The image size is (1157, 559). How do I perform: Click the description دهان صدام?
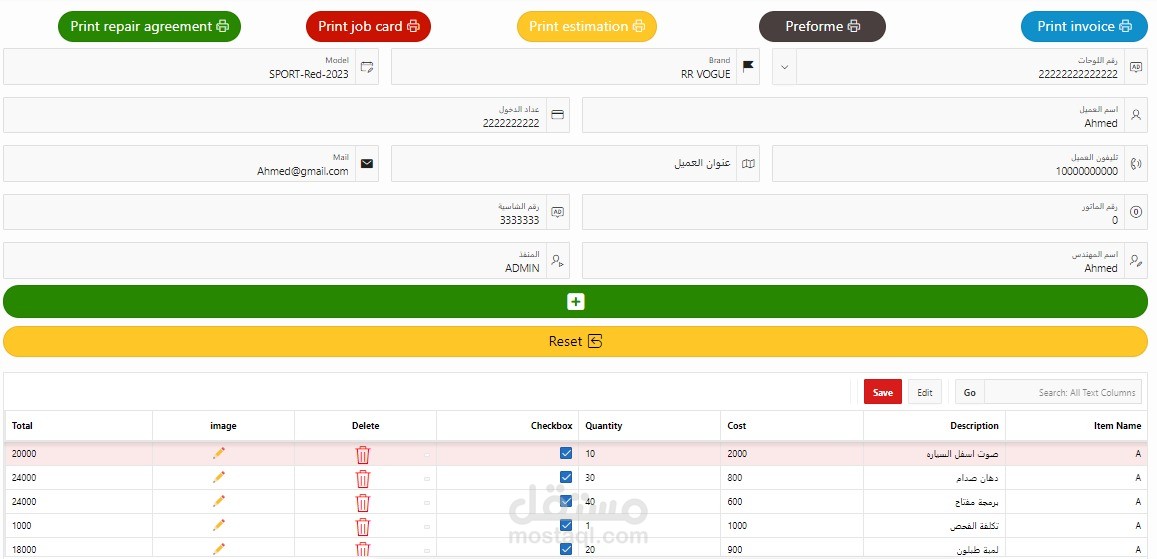[977, 478]
